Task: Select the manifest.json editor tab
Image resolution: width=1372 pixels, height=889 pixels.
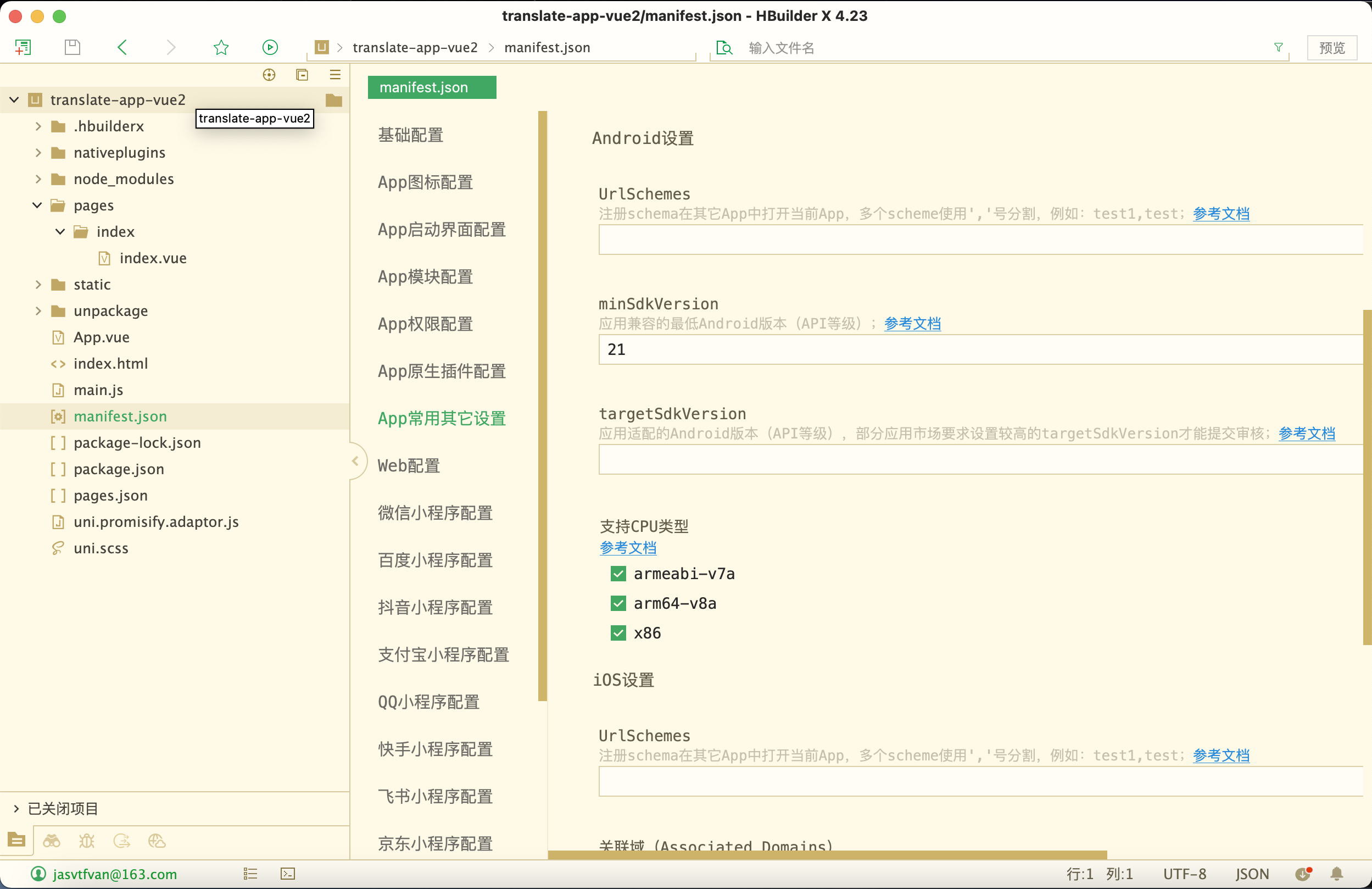Action: [432, 87]
